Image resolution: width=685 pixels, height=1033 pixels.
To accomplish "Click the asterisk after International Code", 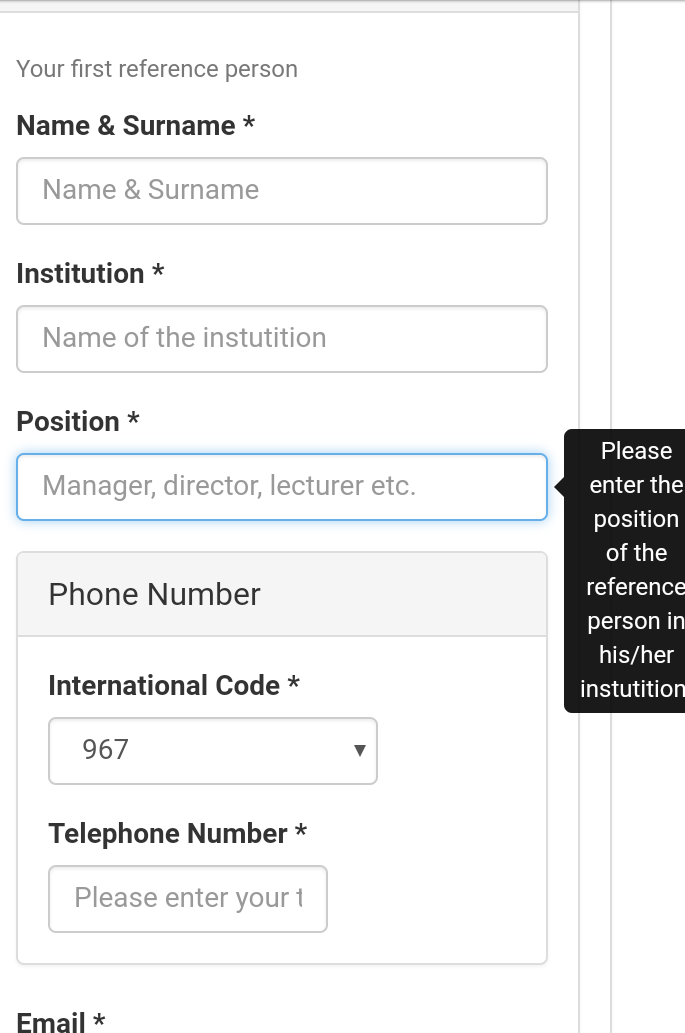I will point(294,685).
